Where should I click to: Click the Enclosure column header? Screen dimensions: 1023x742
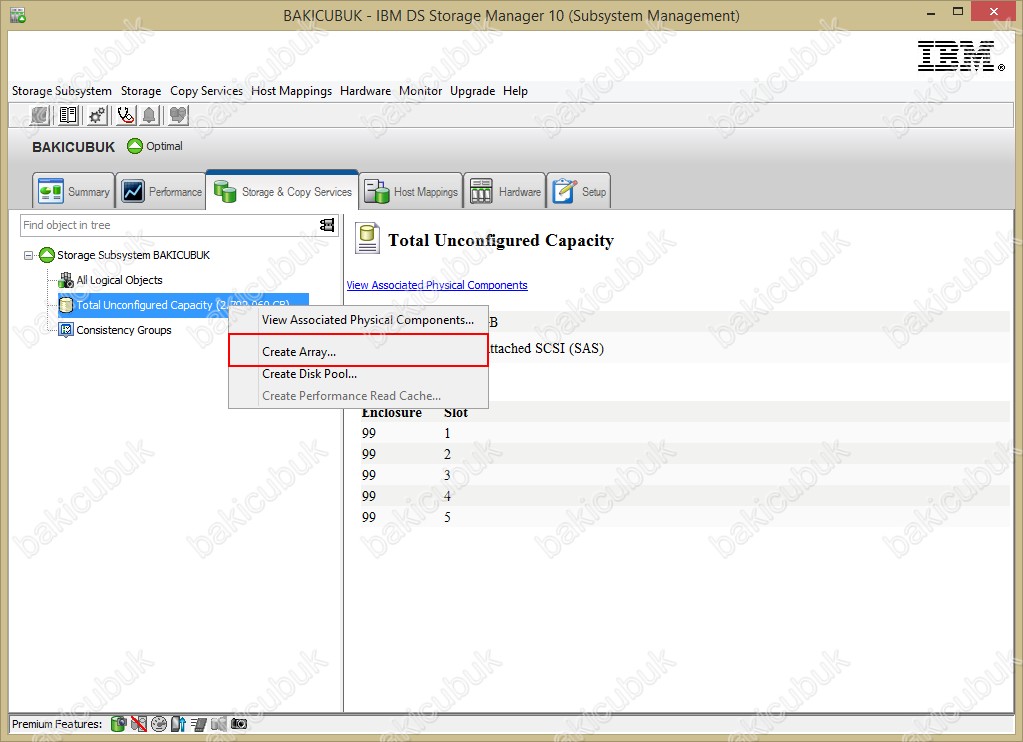pos(391,412)
